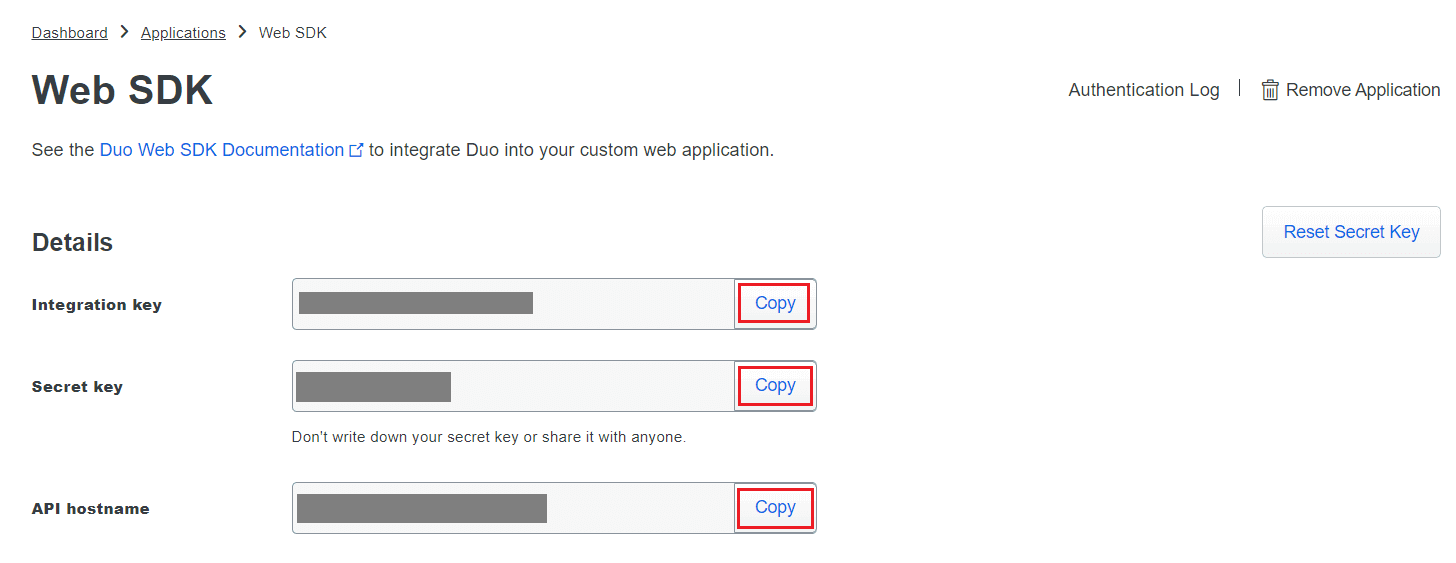Focus the Secret key field
This screenshot has height=563, width=1456.
pyautogui.click(x=513, y=386)
